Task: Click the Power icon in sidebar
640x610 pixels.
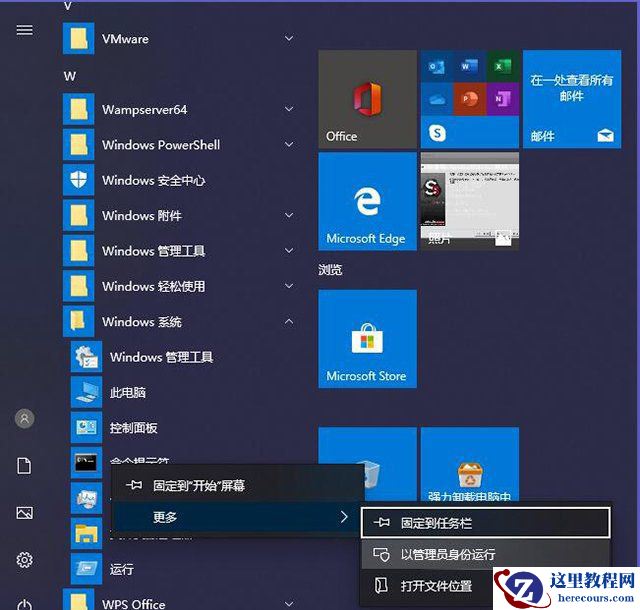Action: pos(24,605)
